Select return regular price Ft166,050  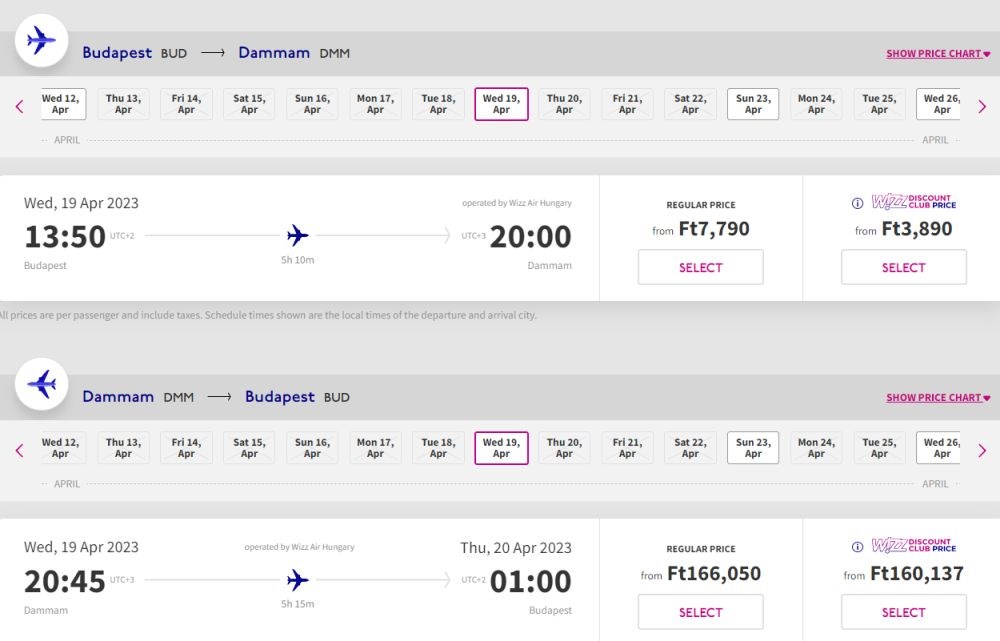700,612
